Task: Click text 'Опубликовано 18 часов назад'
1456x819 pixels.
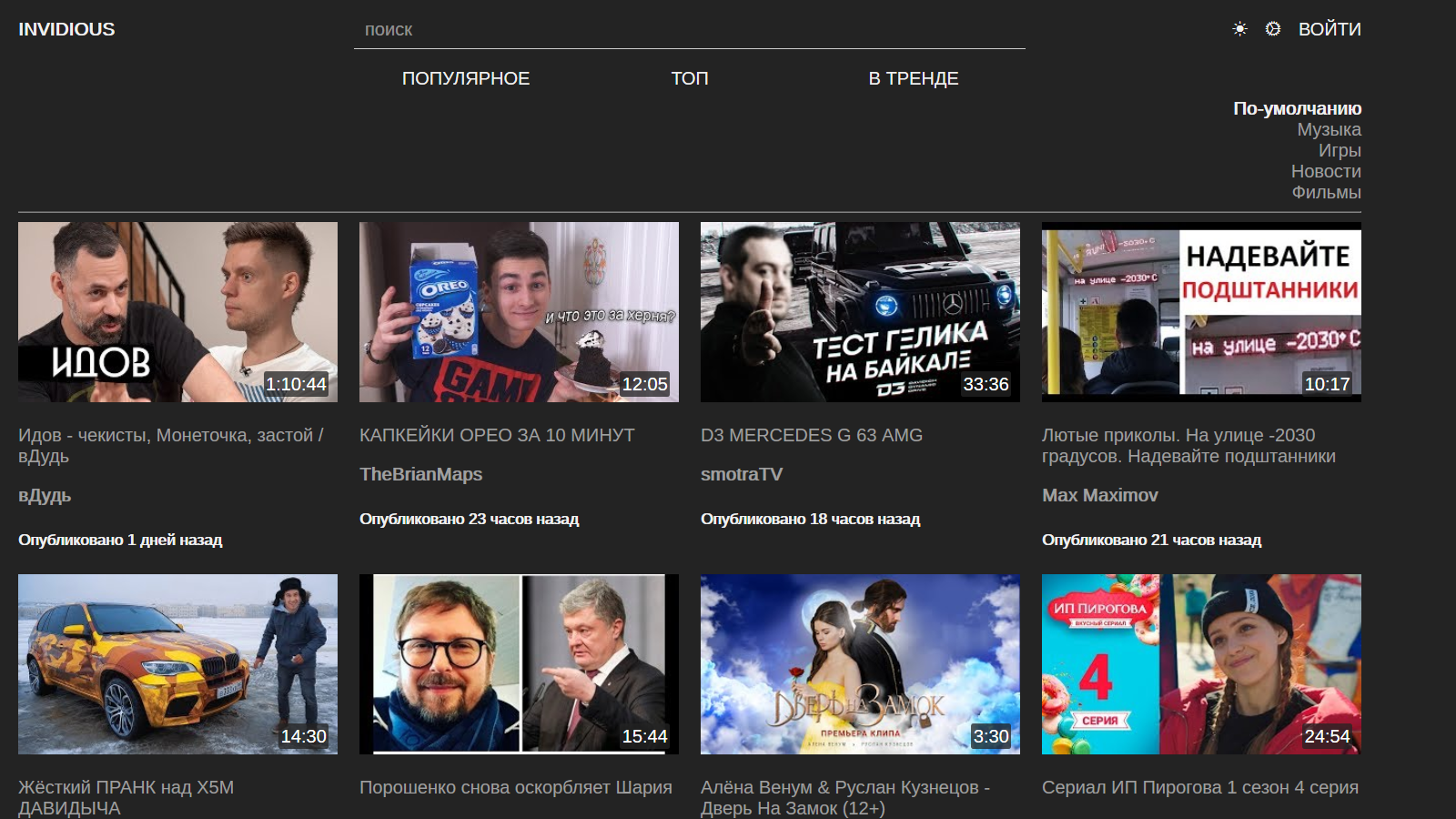Action: [810, 519]
